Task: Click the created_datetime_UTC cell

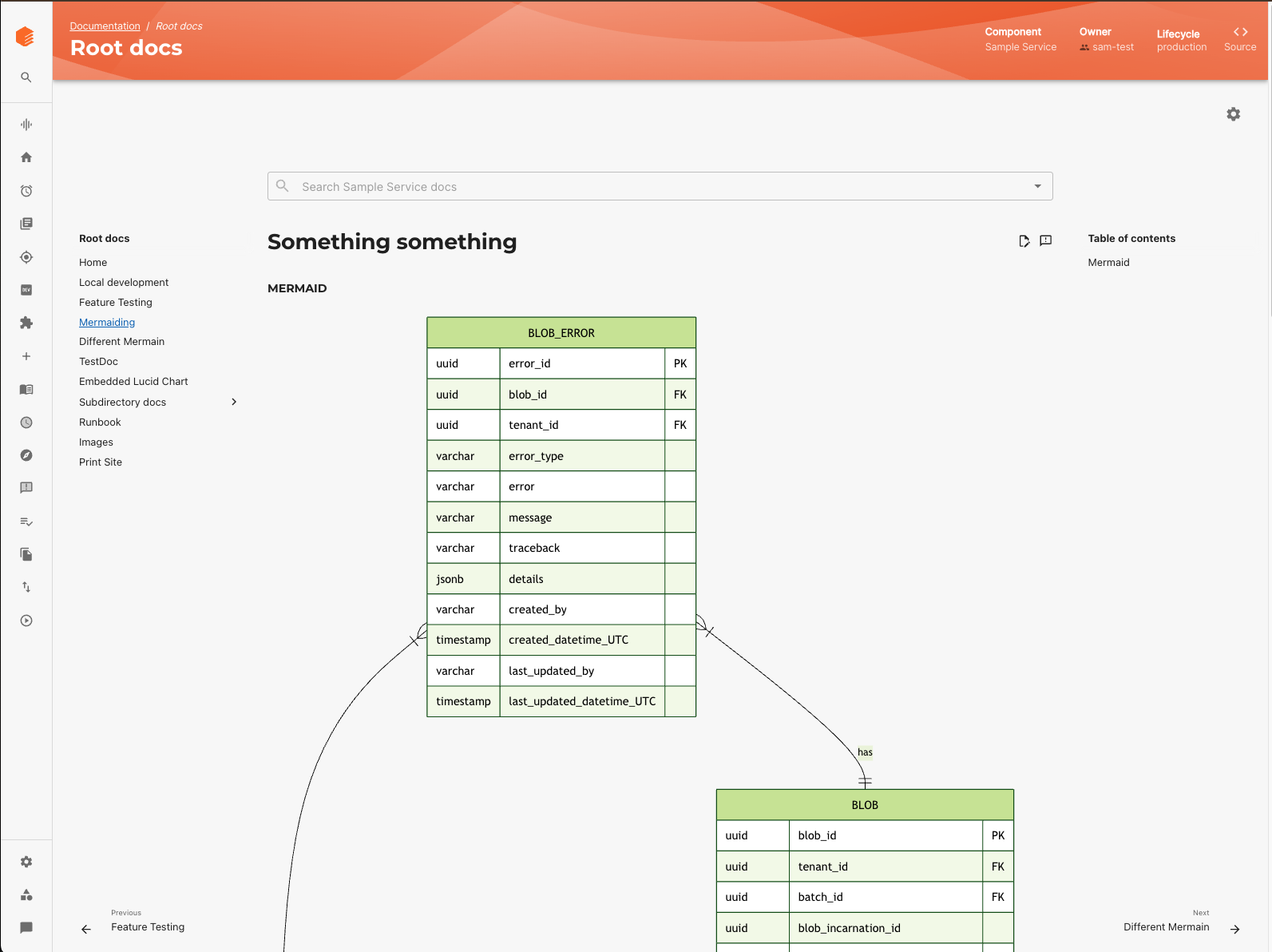Action: pyautogui.click(x=582, y=640)
